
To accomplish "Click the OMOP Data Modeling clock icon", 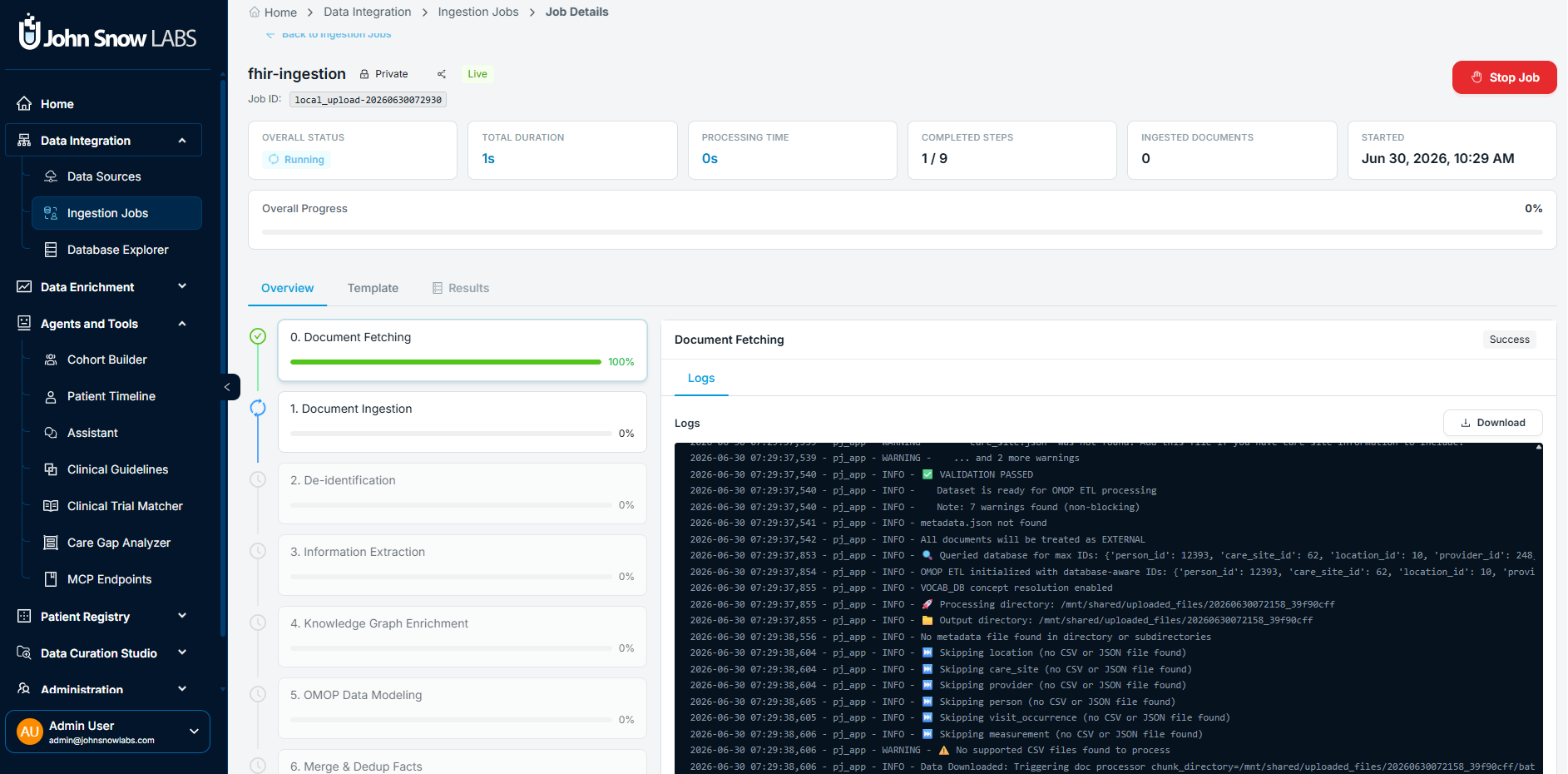I will tap(258, 694).
